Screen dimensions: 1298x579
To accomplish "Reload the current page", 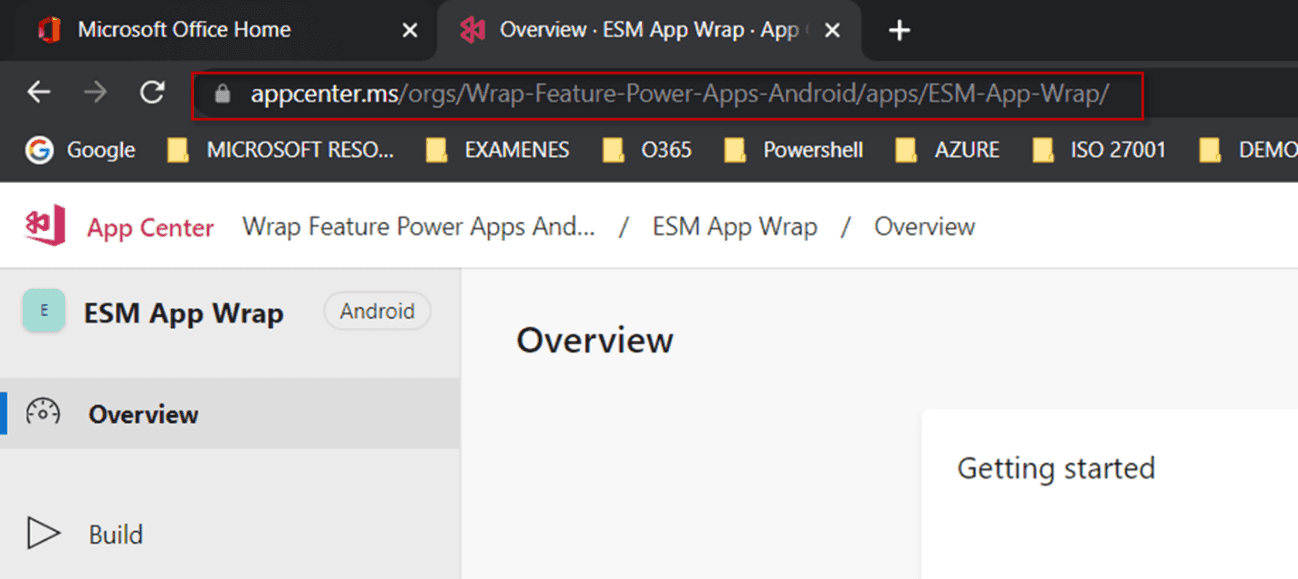I will pos(152,93).
